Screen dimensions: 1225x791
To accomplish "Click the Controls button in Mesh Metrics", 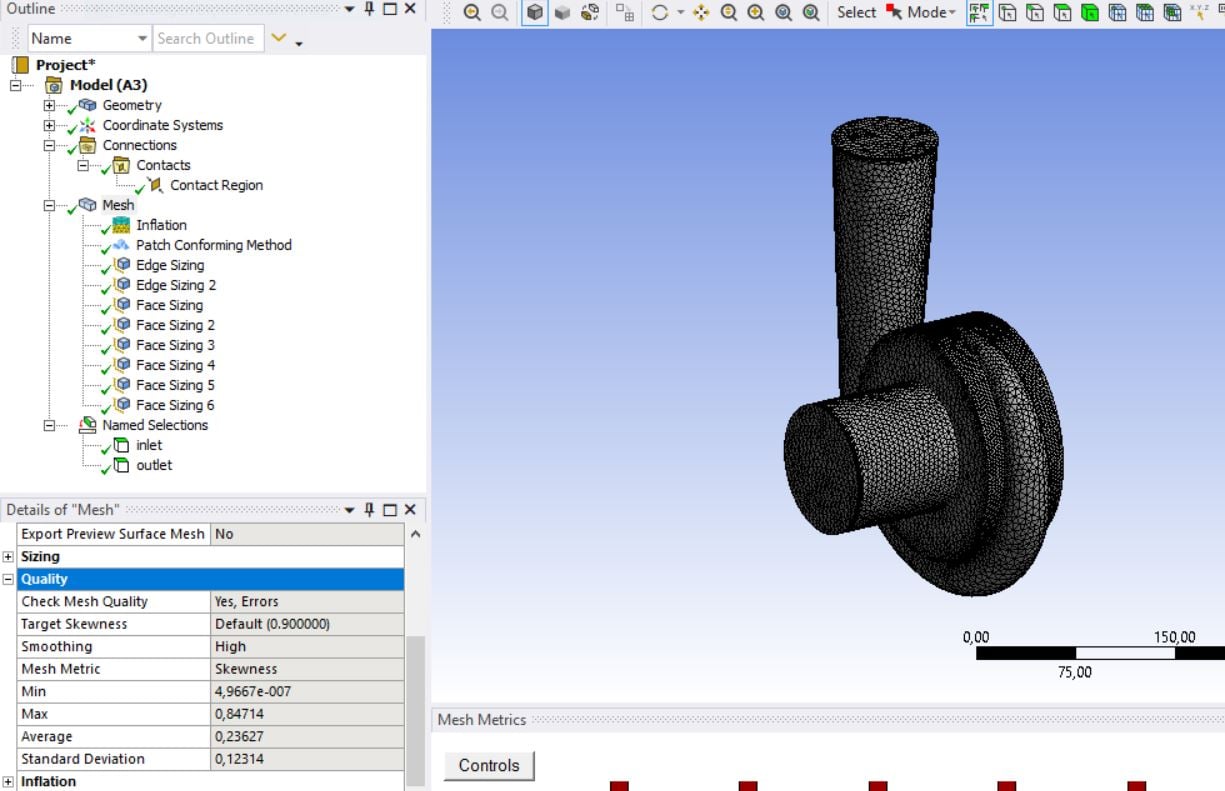I will [x=489, y=765].
